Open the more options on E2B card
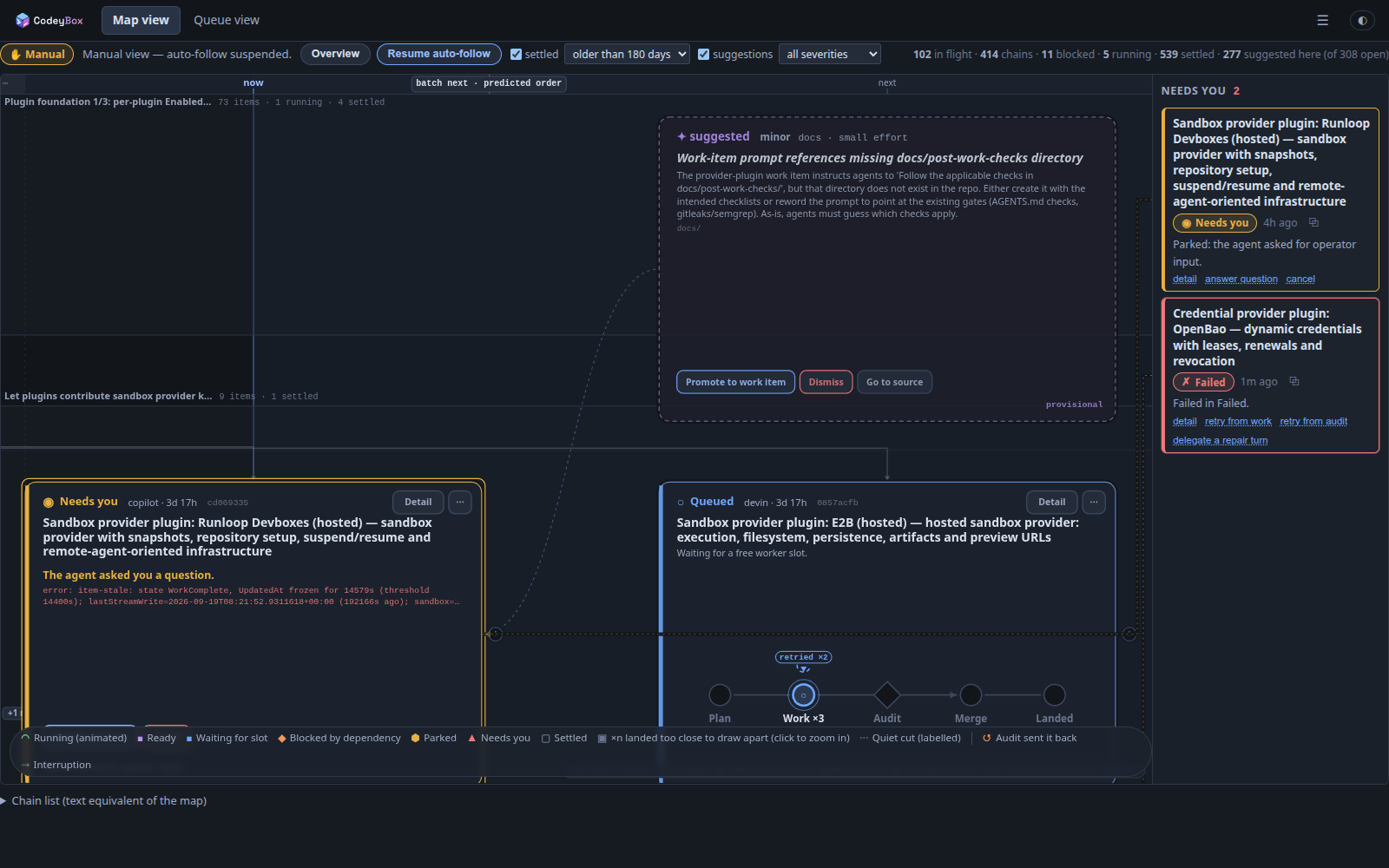Viewport: 1389px width, 868px height. (x=1094, y=502)
